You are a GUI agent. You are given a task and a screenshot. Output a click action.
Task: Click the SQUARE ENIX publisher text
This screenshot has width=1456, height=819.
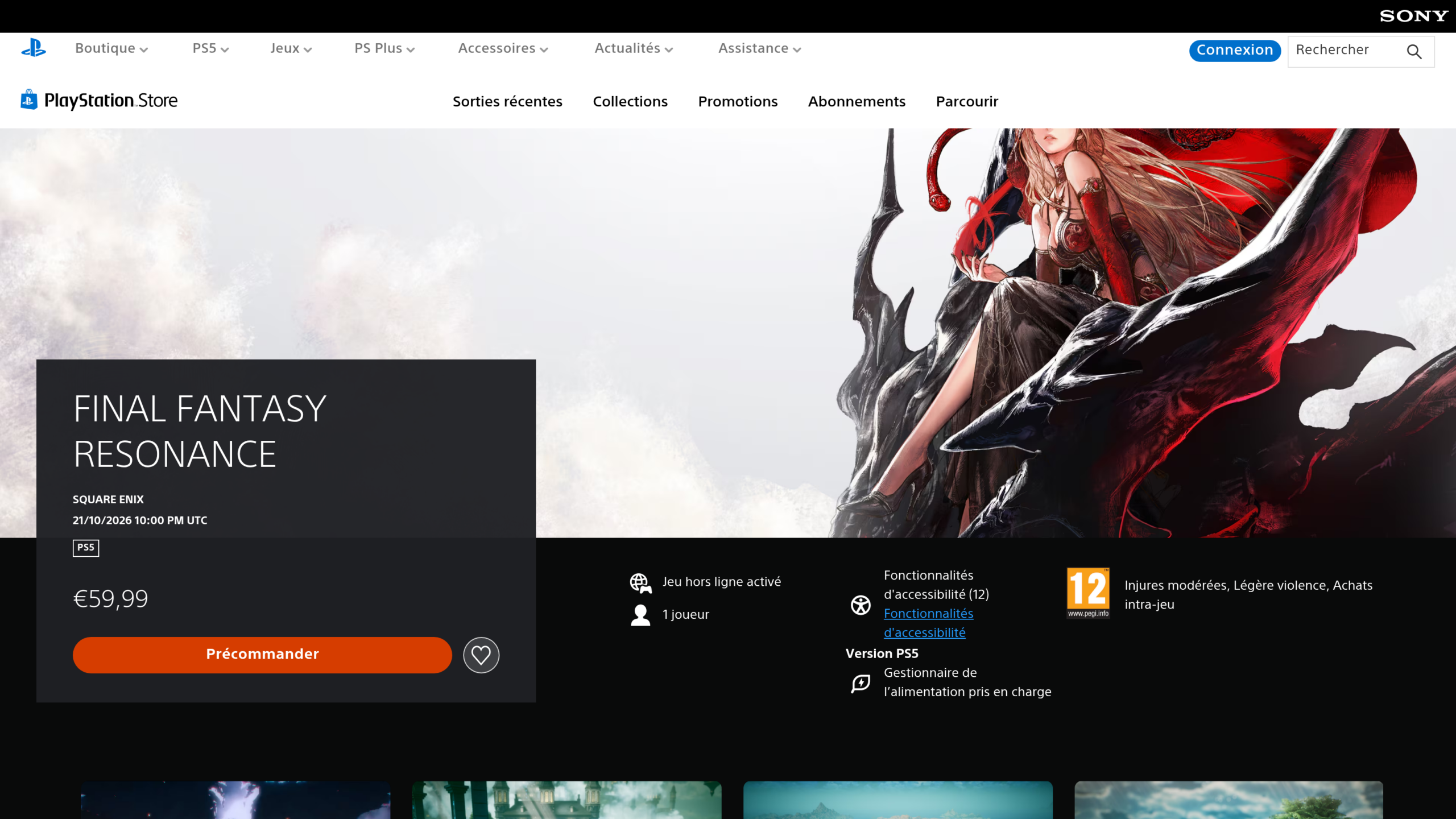point(108,499)
